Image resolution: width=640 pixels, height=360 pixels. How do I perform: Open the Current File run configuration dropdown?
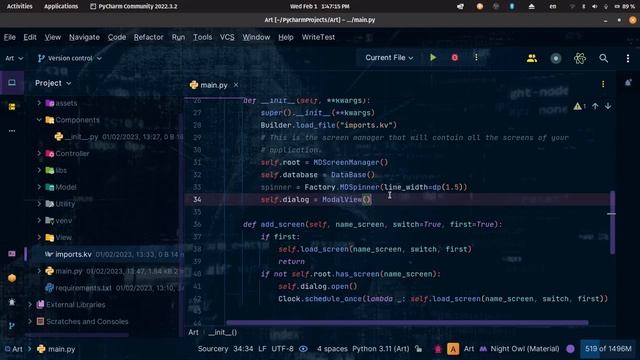pyautogui.click(x=389, y=58)
